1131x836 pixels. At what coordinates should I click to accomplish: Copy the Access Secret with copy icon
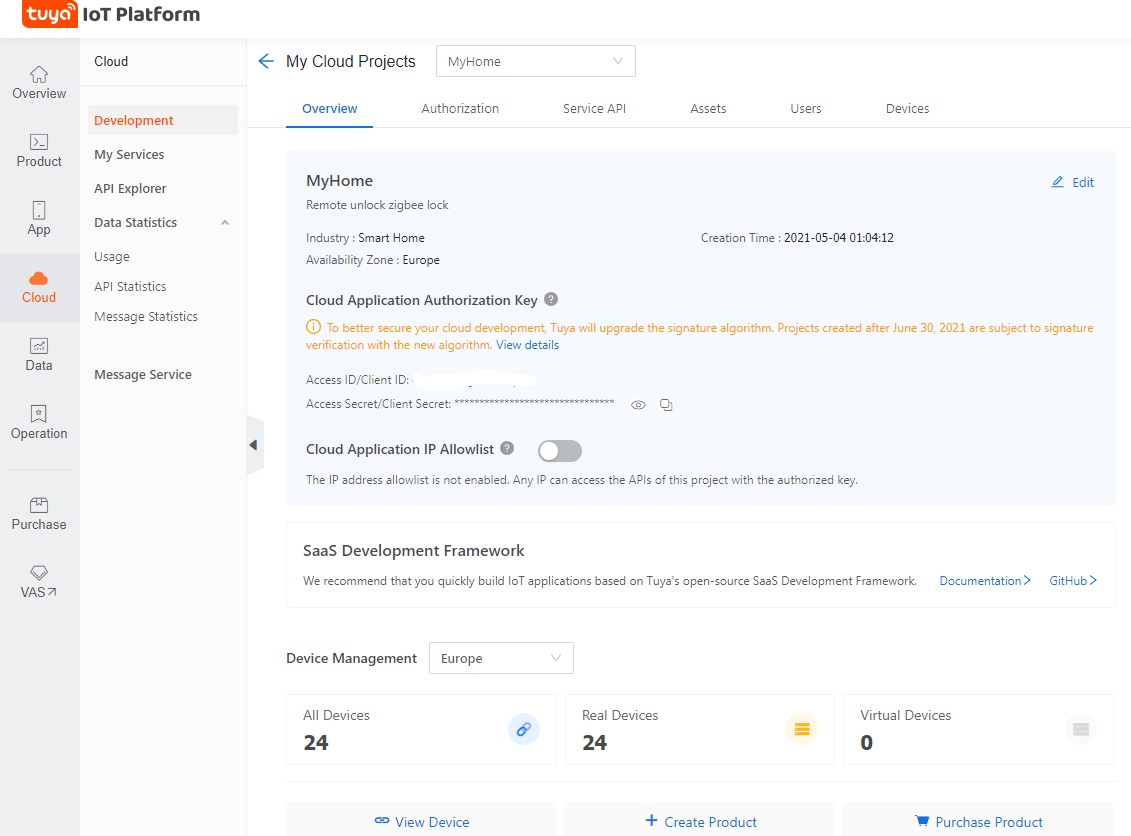pos(666,405)
